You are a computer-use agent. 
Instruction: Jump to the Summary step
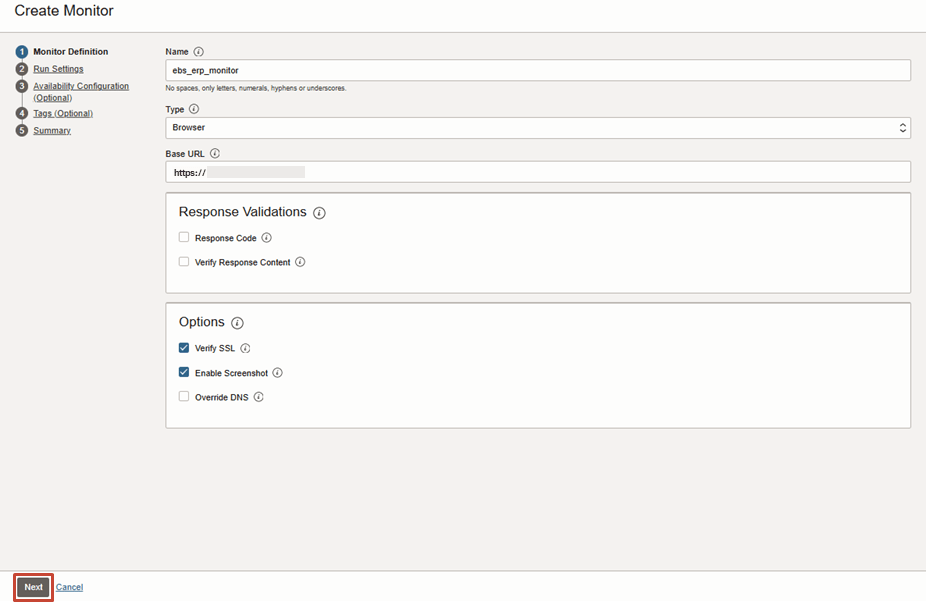coord(52,131)
